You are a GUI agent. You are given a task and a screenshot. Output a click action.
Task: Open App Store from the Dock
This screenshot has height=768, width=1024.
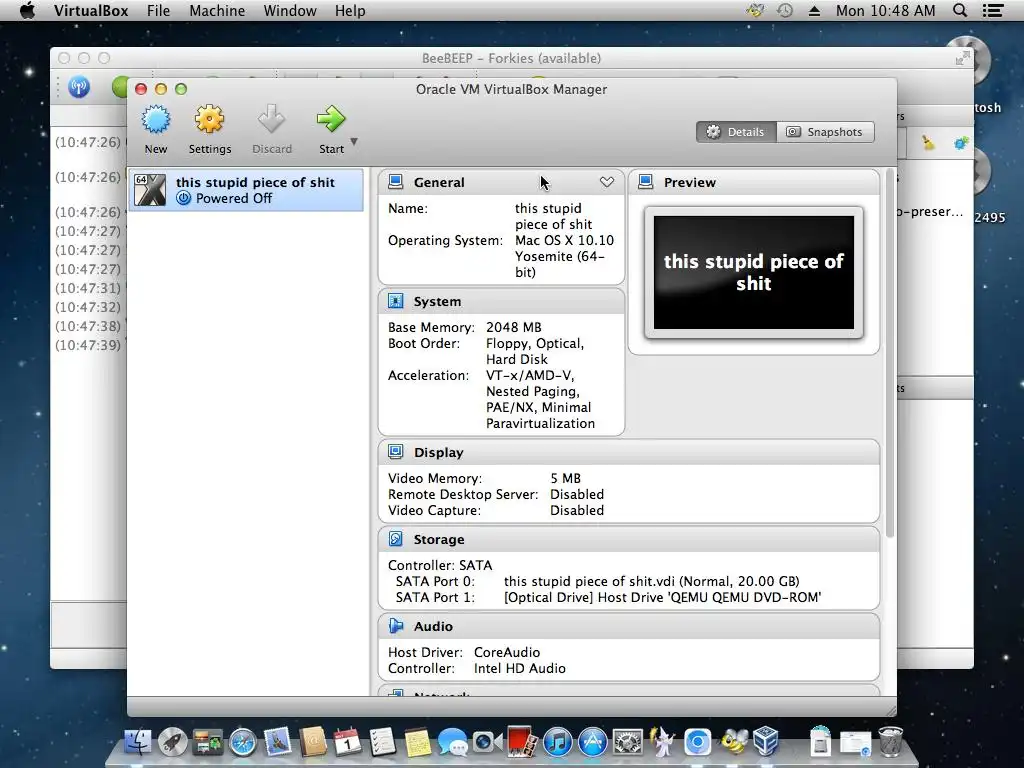(593, 743)
